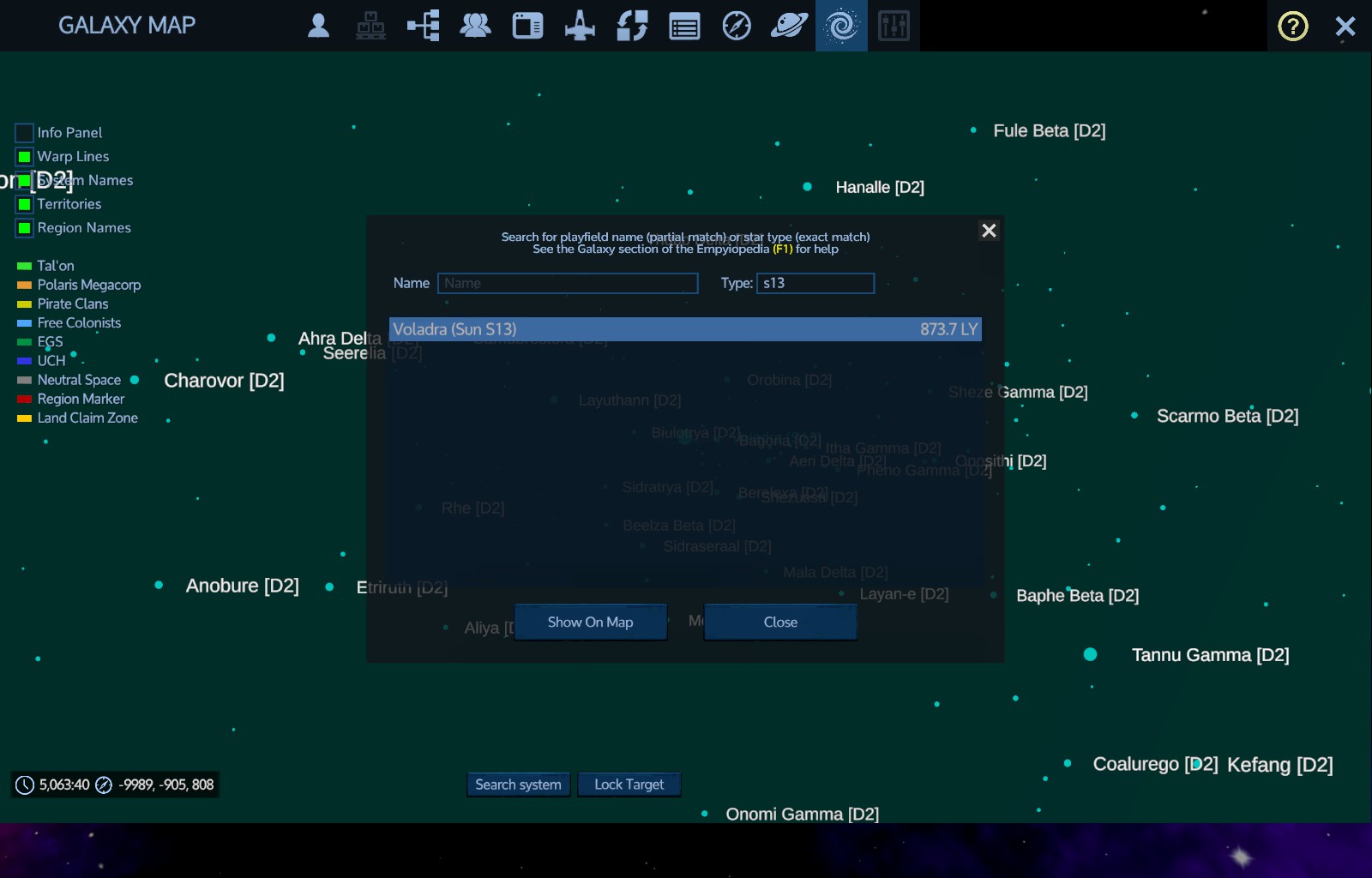
Task: Select the Voladra (Sun S13) search result
Action: pyautogui.click(x=685, y=329)
